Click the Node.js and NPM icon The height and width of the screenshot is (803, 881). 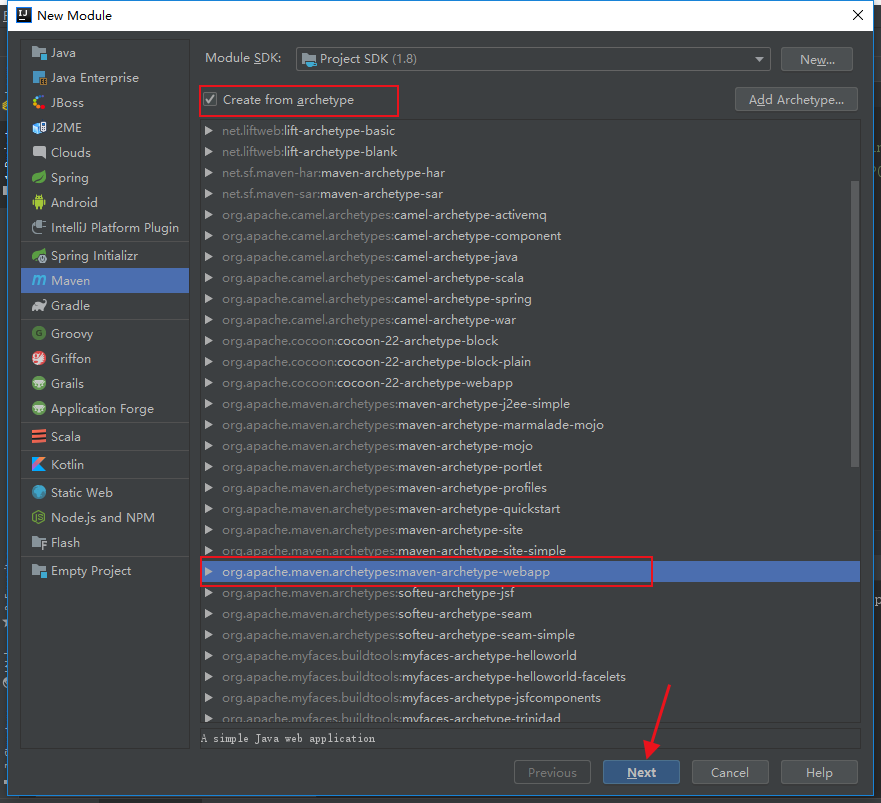tap(39, 518)
